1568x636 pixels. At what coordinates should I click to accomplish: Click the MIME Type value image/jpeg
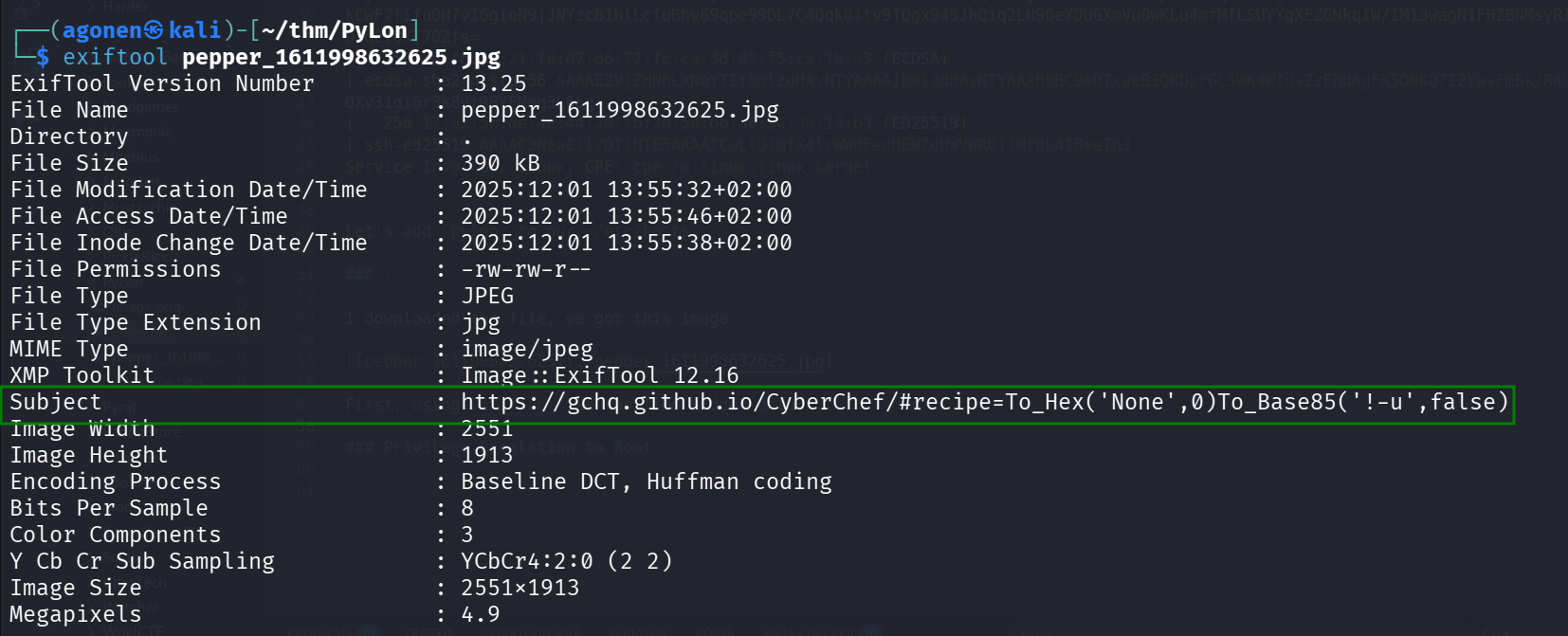click(x=527, y=349)
